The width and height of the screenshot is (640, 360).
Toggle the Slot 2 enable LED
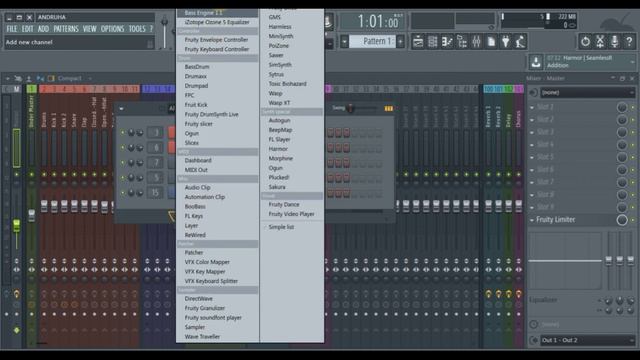click(633, 120)
